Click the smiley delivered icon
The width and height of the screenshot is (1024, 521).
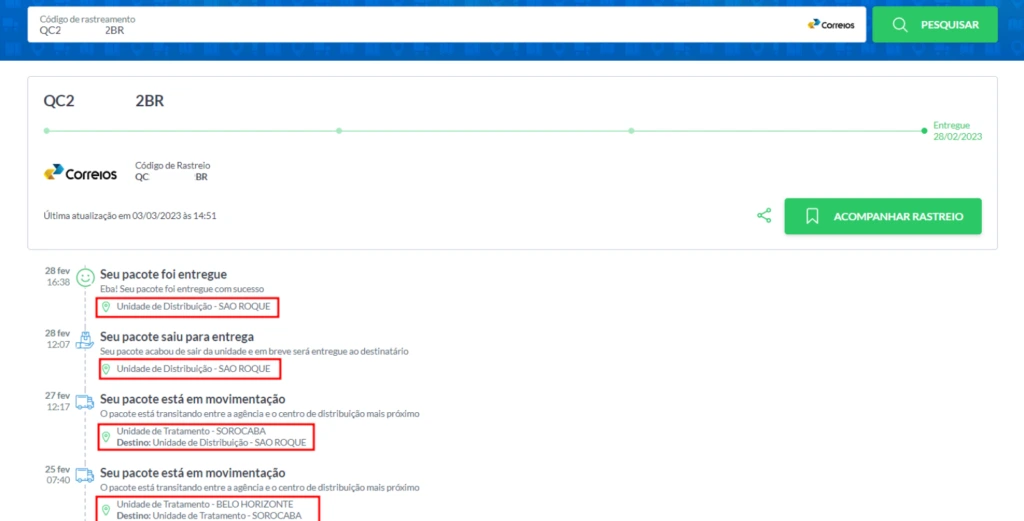[85, 277]
